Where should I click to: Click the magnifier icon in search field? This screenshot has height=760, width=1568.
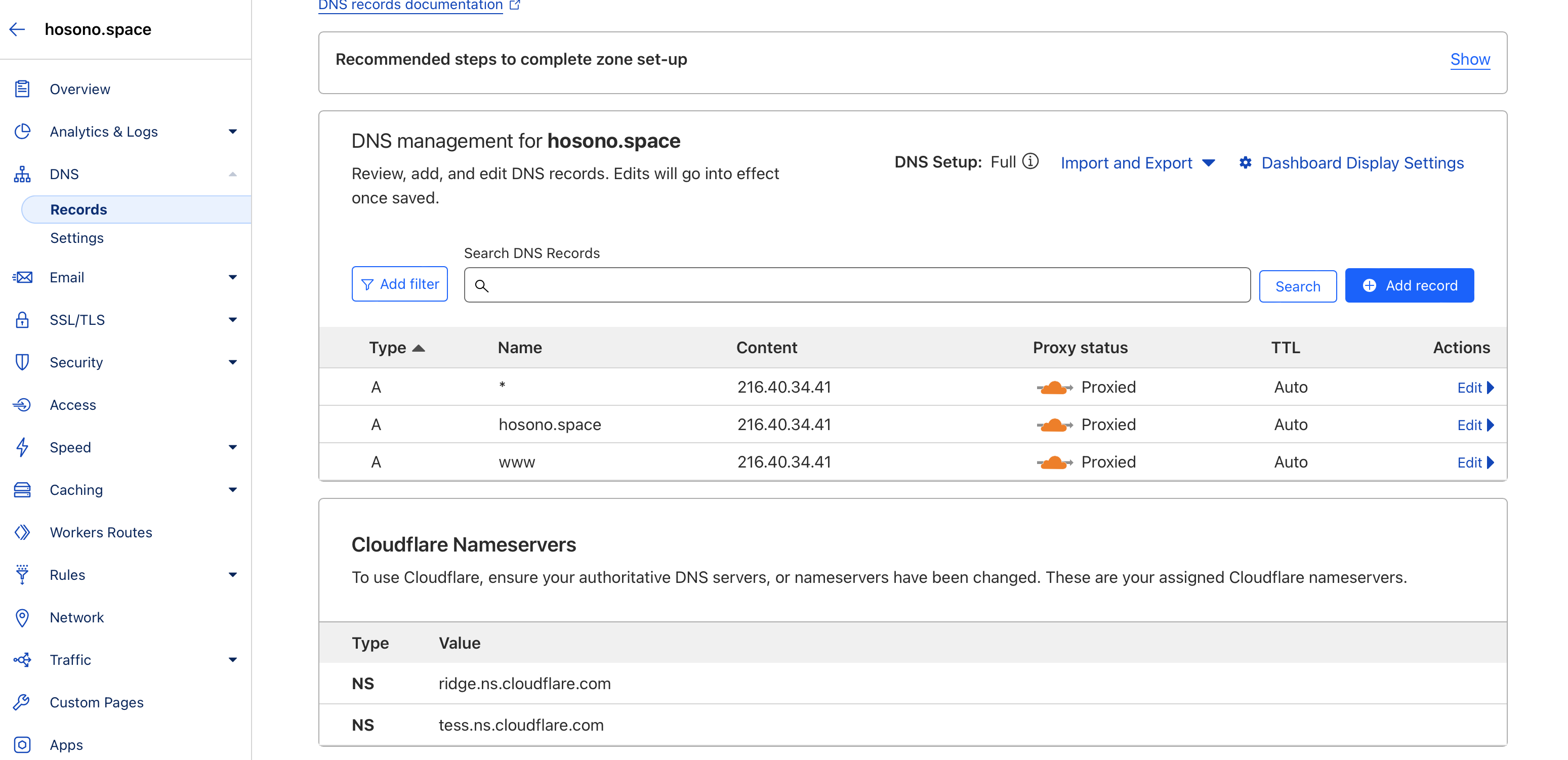(481, 285)
